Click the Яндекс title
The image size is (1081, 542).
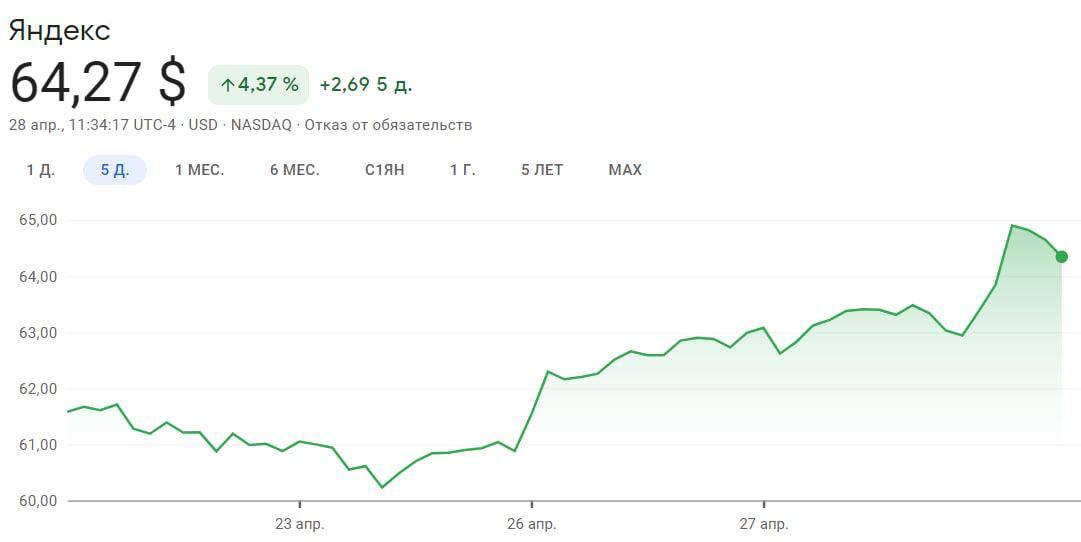coord(59,30)
